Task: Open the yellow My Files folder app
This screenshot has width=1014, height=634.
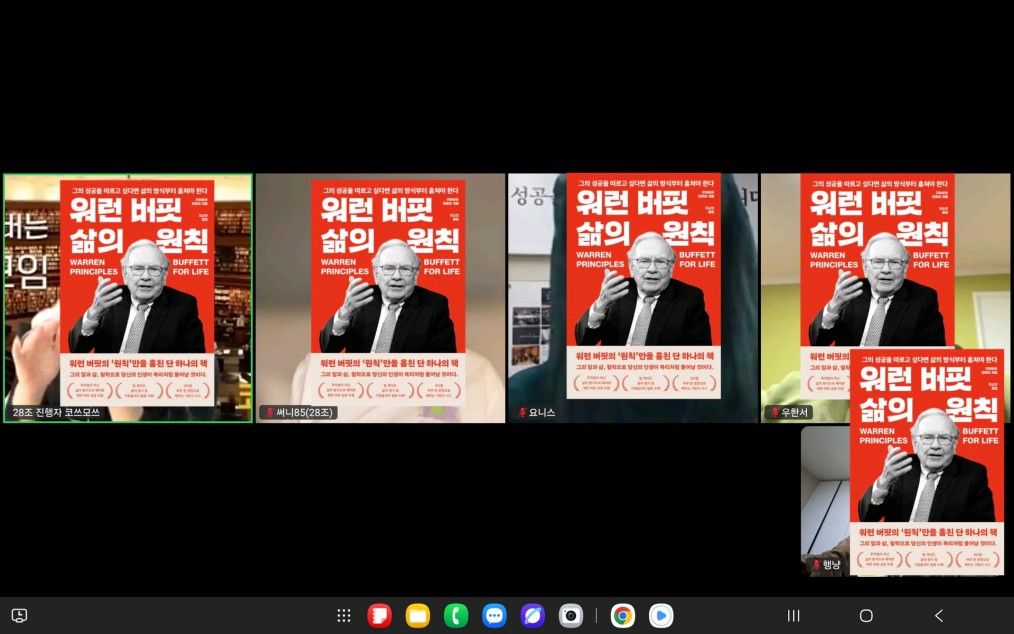Action: click(x=418, y=616)
